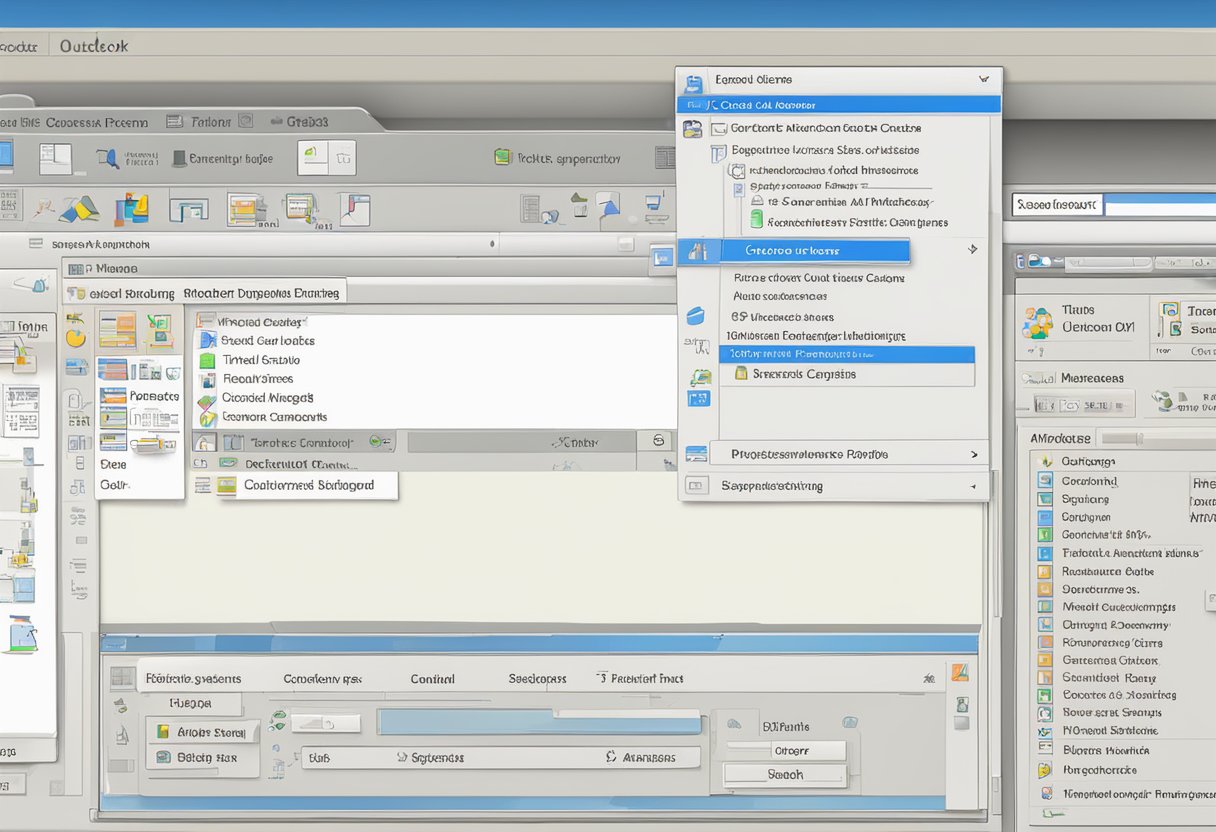Switch to the Control tab in the bottom panel
Viewport: 1216px width, 832px height.
point(432,678)
